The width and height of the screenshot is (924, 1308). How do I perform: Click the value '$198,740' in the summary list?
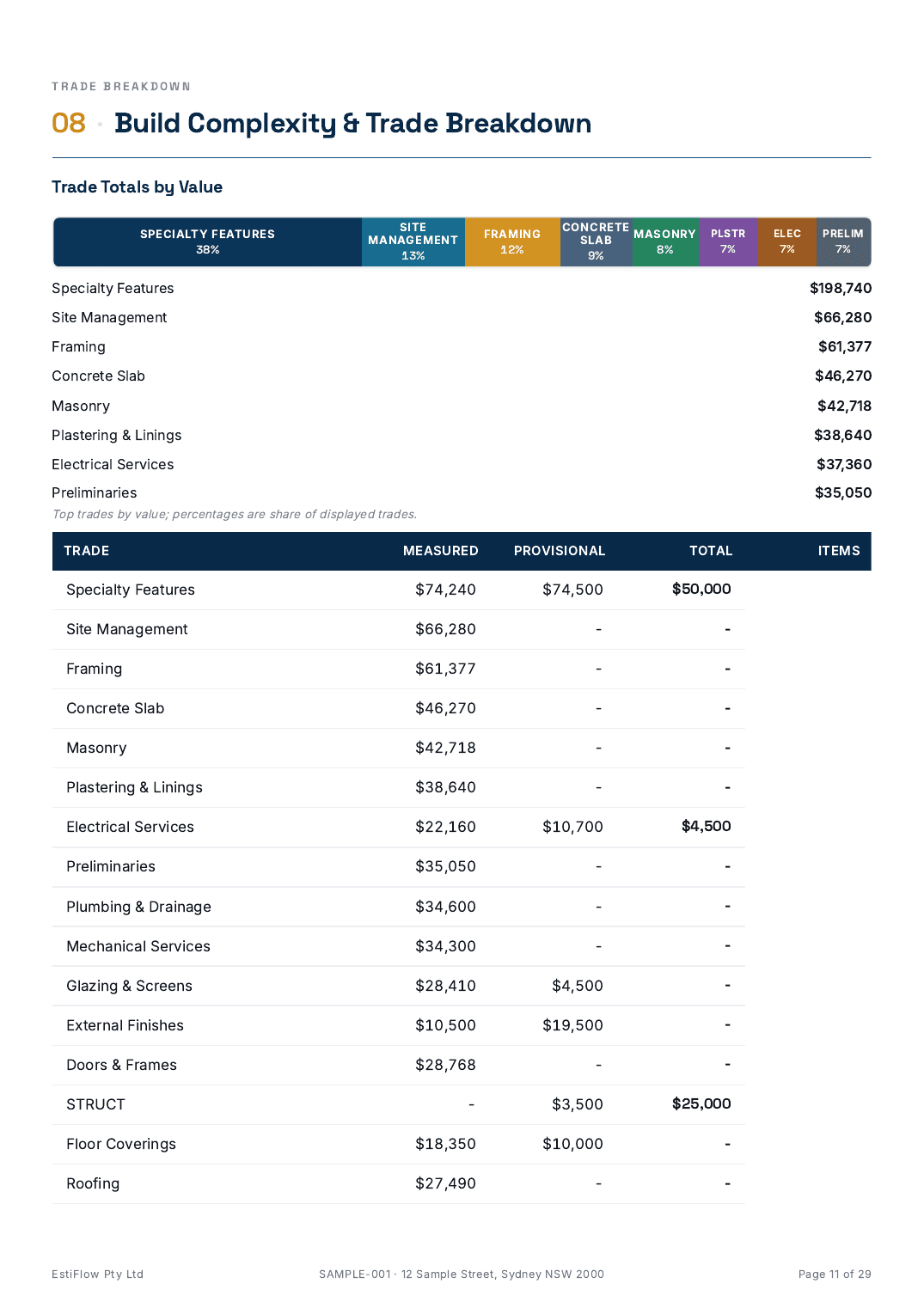[841, 289]
